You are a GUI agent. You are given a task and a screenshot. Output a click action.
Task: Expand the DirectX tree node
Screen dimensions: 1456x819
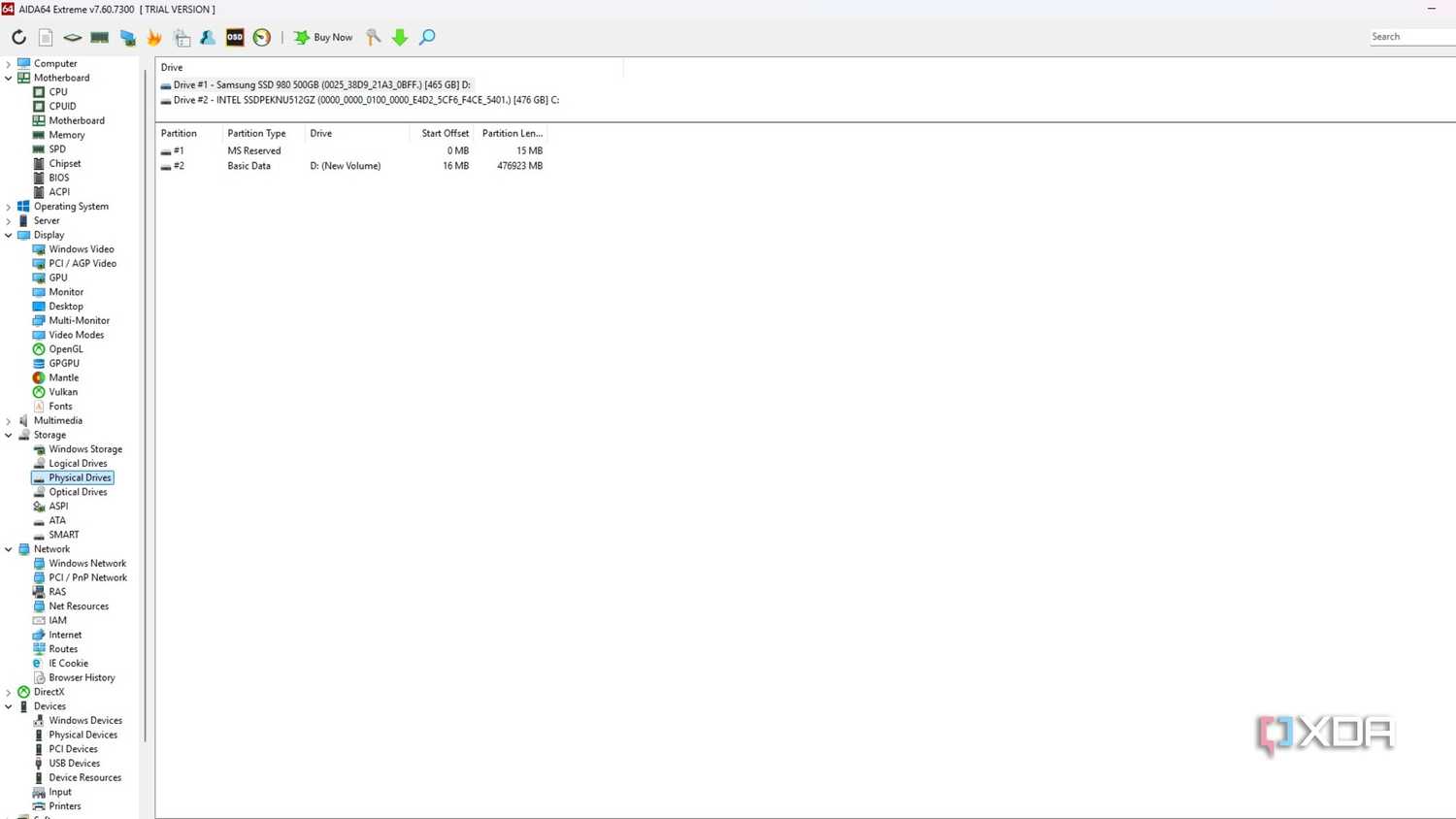point(9,692)
